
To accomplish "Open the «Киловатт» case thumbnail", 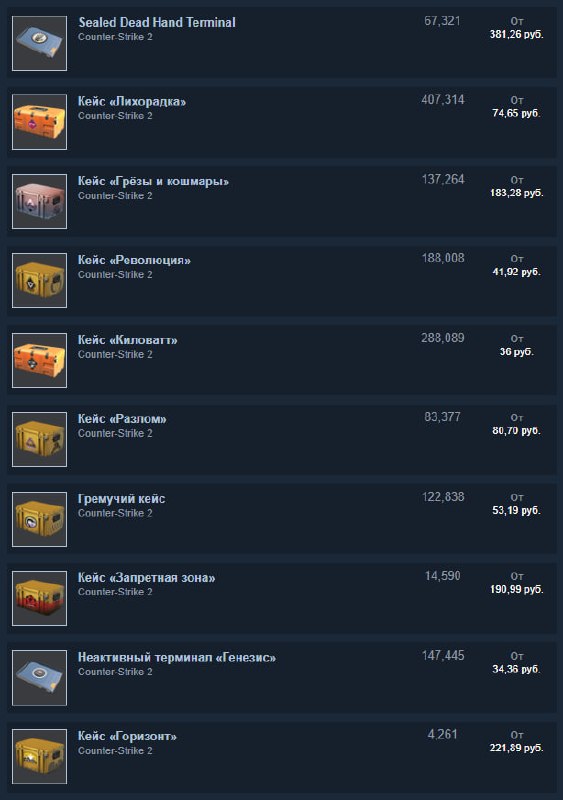I will (x=39, y=360).
